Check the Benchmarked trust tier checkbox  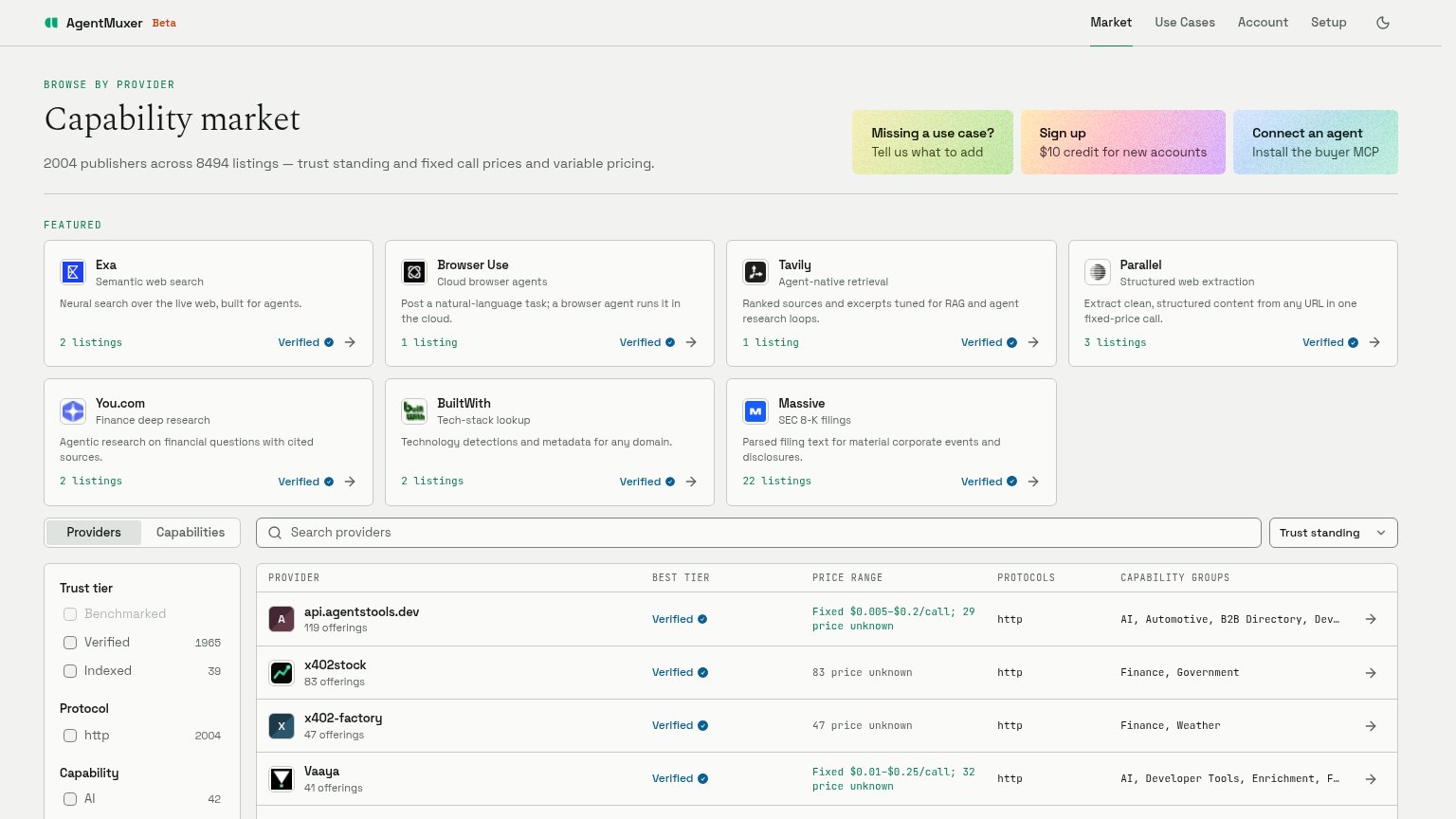coord(70,614)
